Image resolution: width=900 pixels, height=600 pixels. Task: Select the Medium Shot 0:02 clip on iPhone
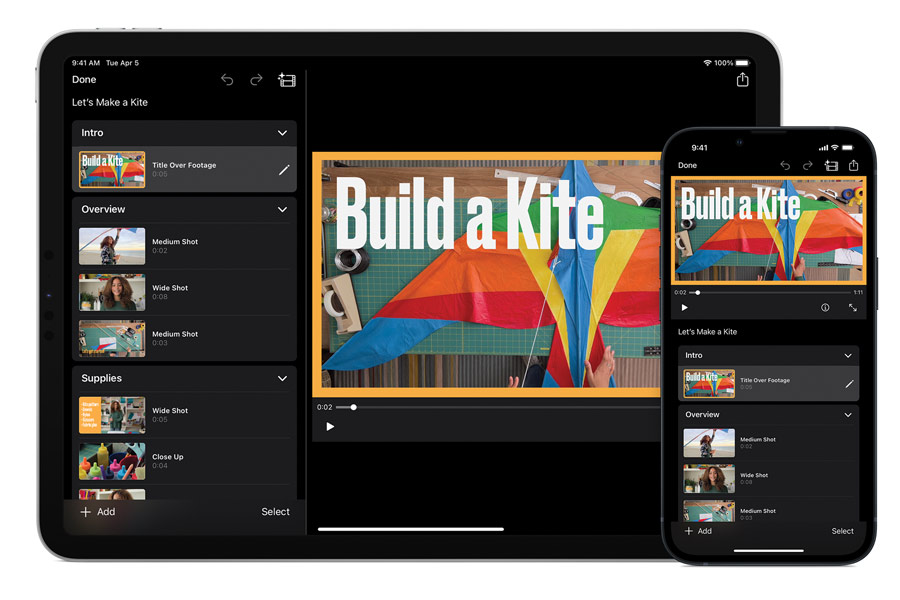tap(769, 443)
